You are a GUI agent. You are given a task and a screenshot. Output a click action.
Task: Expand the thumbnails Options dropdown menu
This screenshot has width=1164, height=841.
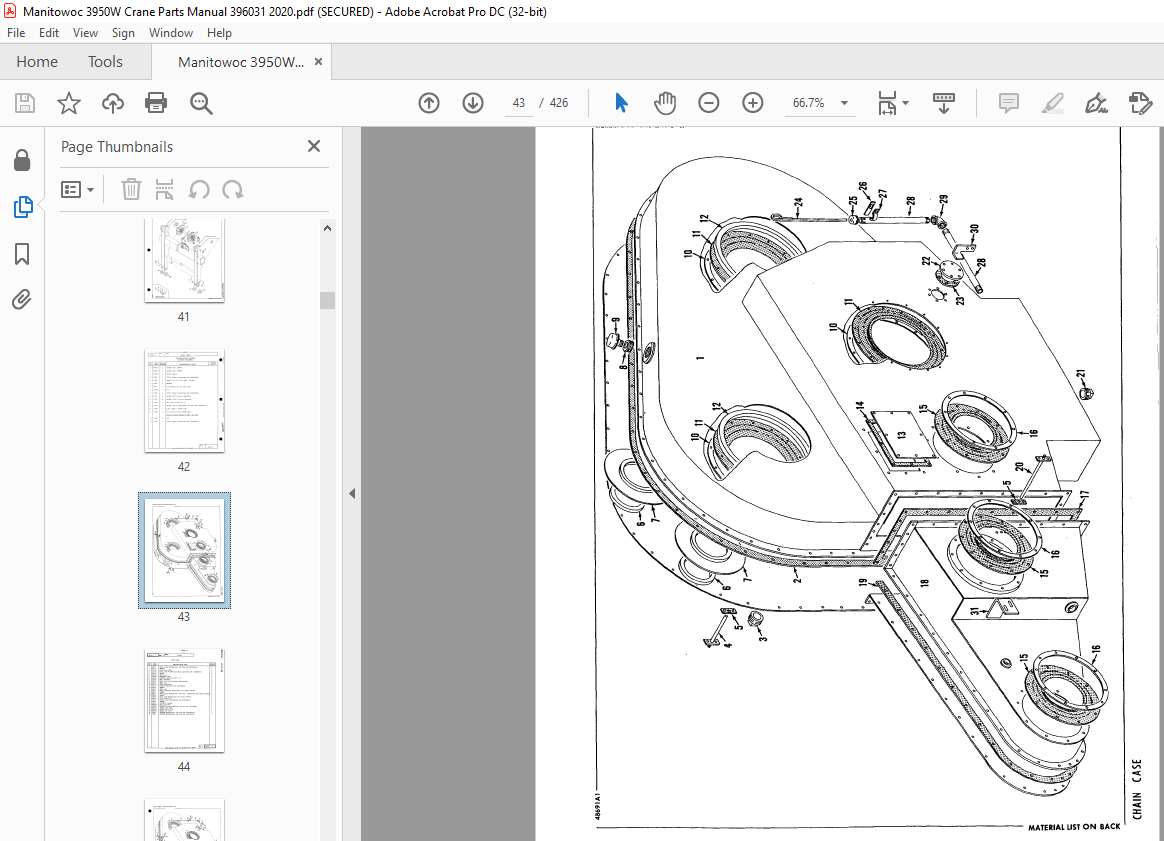pos(77,189)
